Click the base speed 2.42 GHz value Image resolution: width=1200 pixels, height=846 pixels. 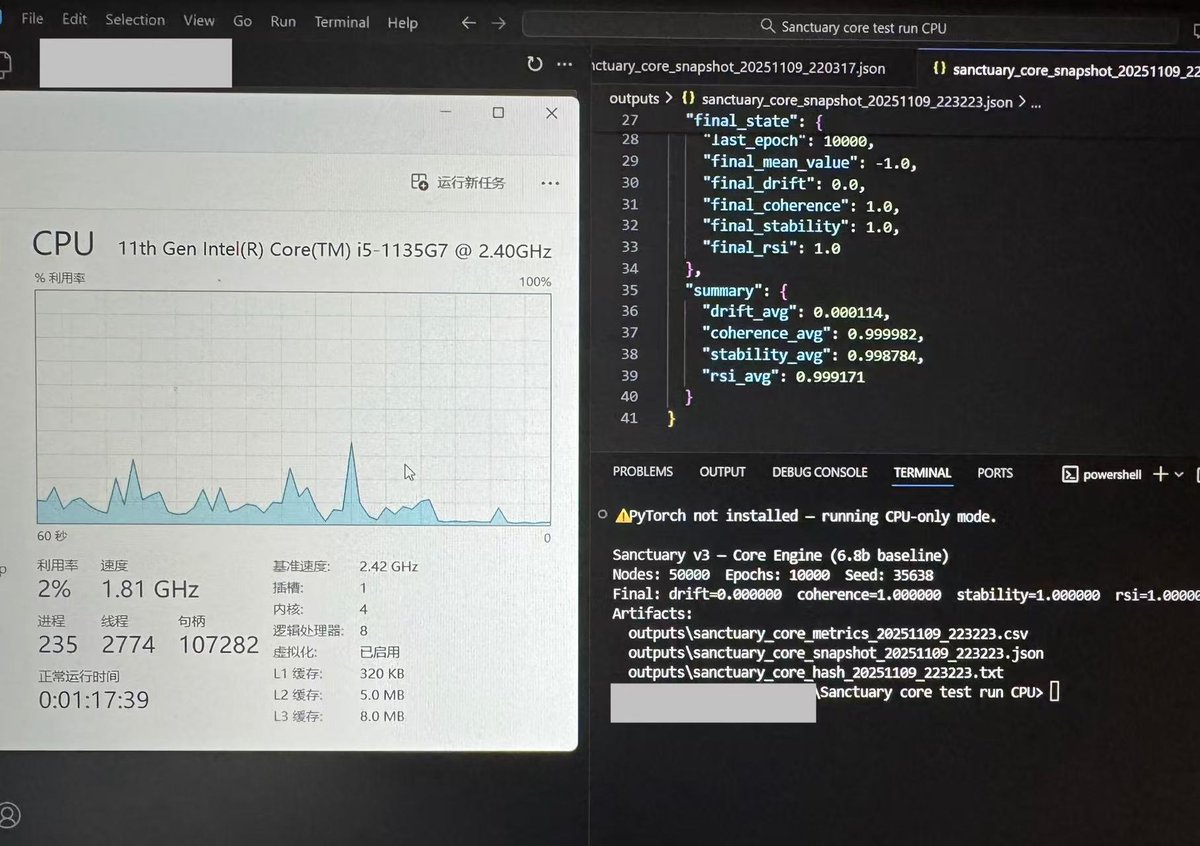(389, 566)
